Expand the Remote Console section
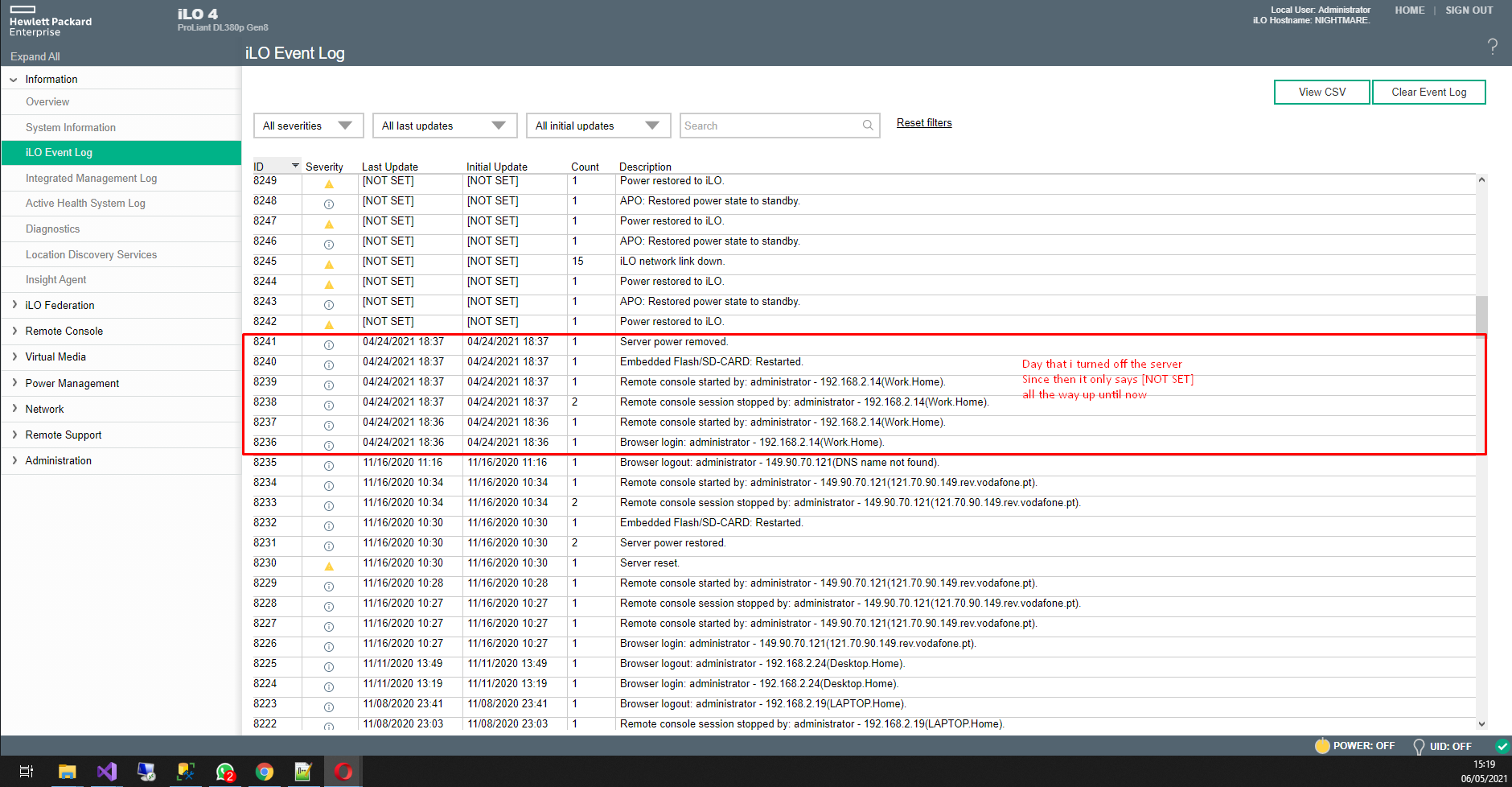This screenshot has height=787, width=1512. (x=14, y=331)
